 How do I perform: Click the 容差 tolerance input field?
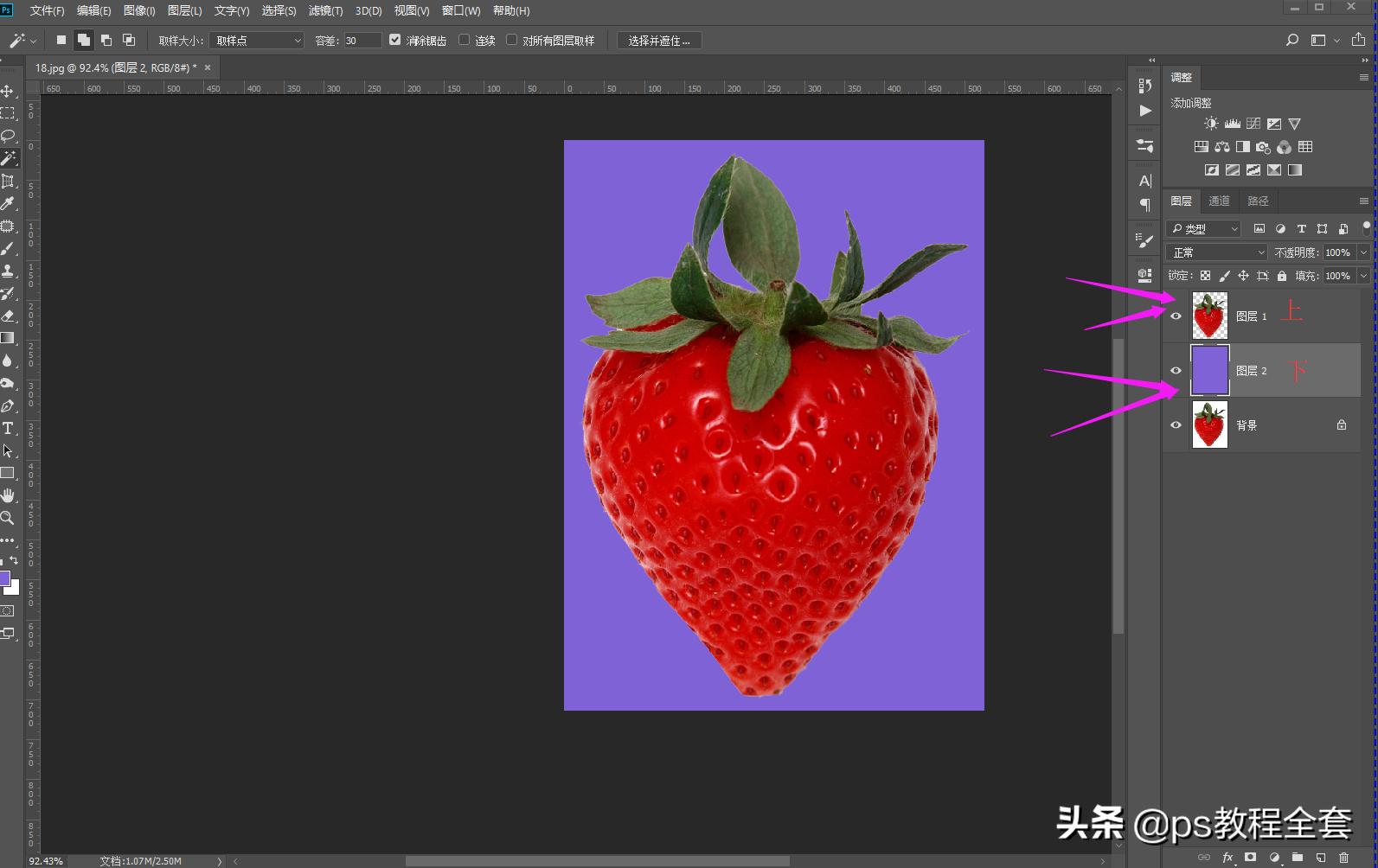362,41
